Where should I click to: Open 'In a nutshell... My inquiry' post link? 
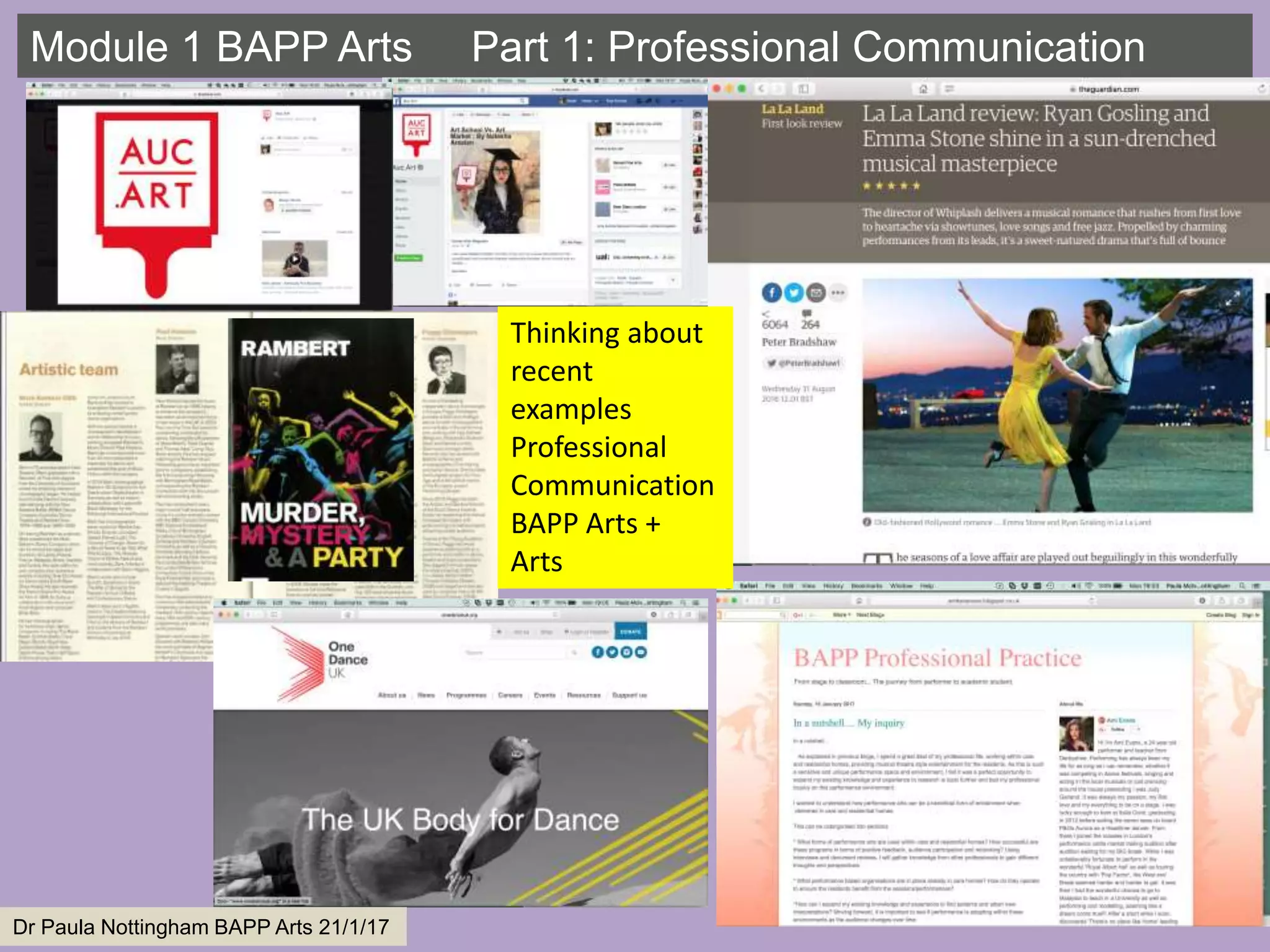[848, 723]
